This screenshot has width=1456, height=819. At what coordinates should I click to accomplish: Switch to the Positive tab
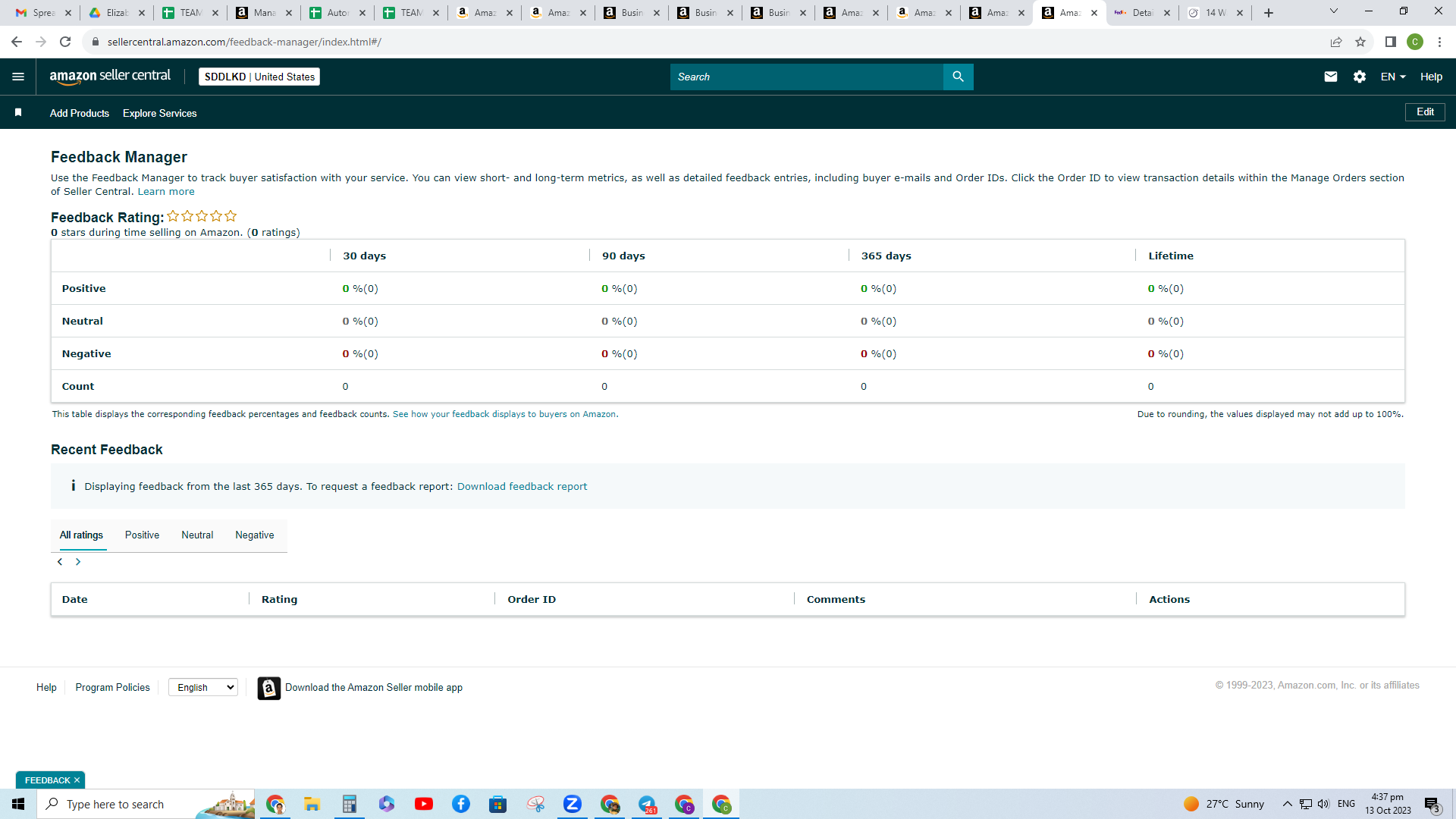[x=142, y=535]
